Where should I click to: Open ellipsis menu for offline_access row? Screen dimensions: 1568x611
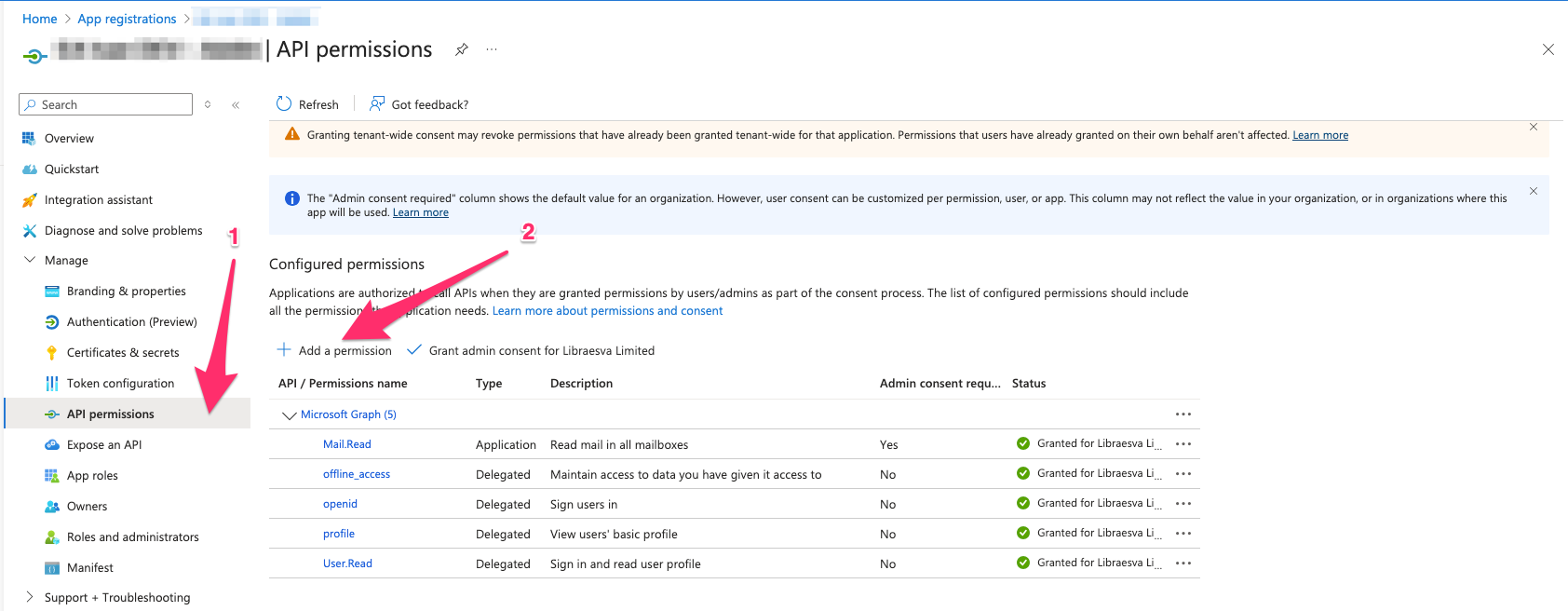1183,474
